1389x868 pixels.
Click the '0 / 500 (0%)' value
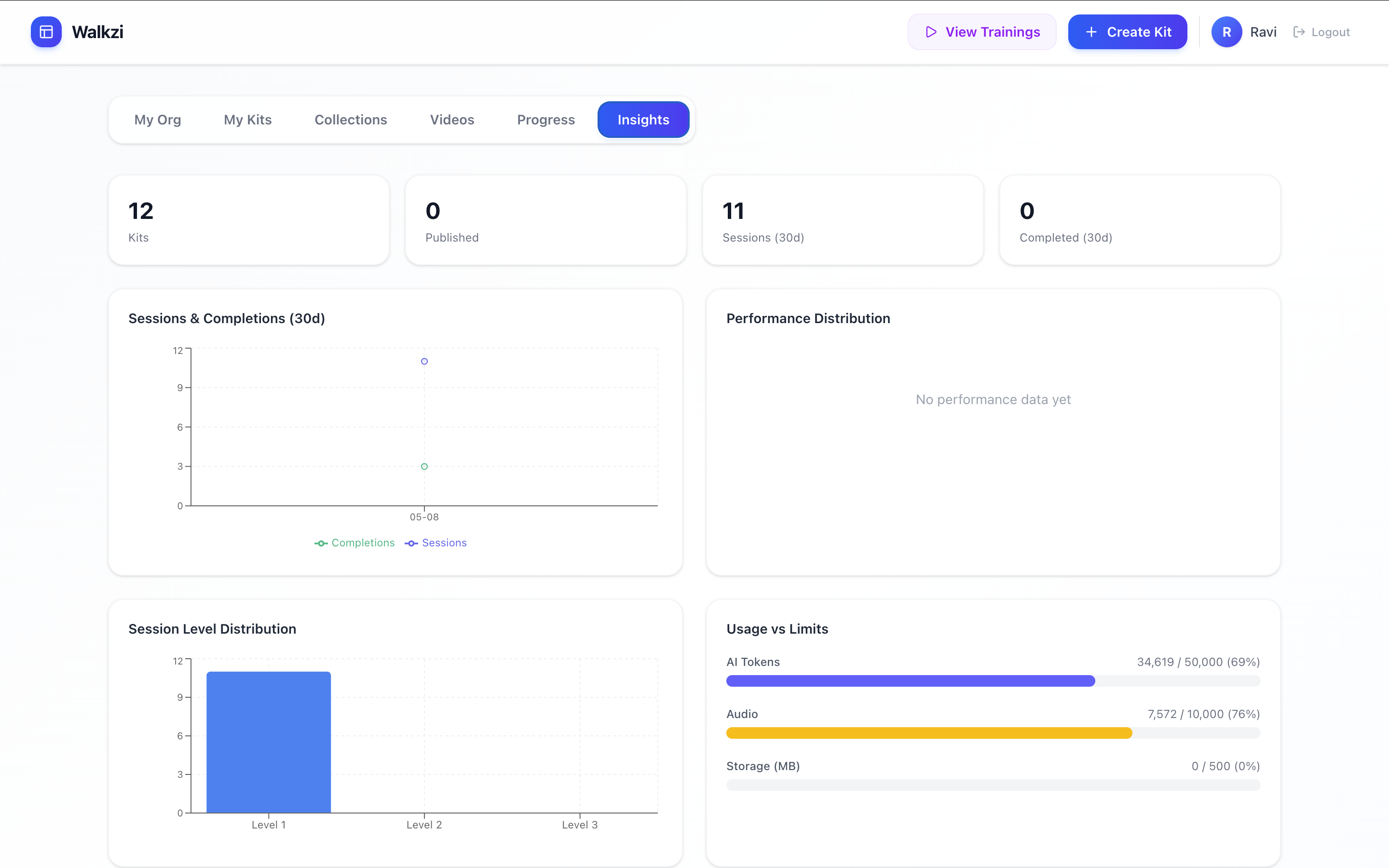click(1226, 766)
